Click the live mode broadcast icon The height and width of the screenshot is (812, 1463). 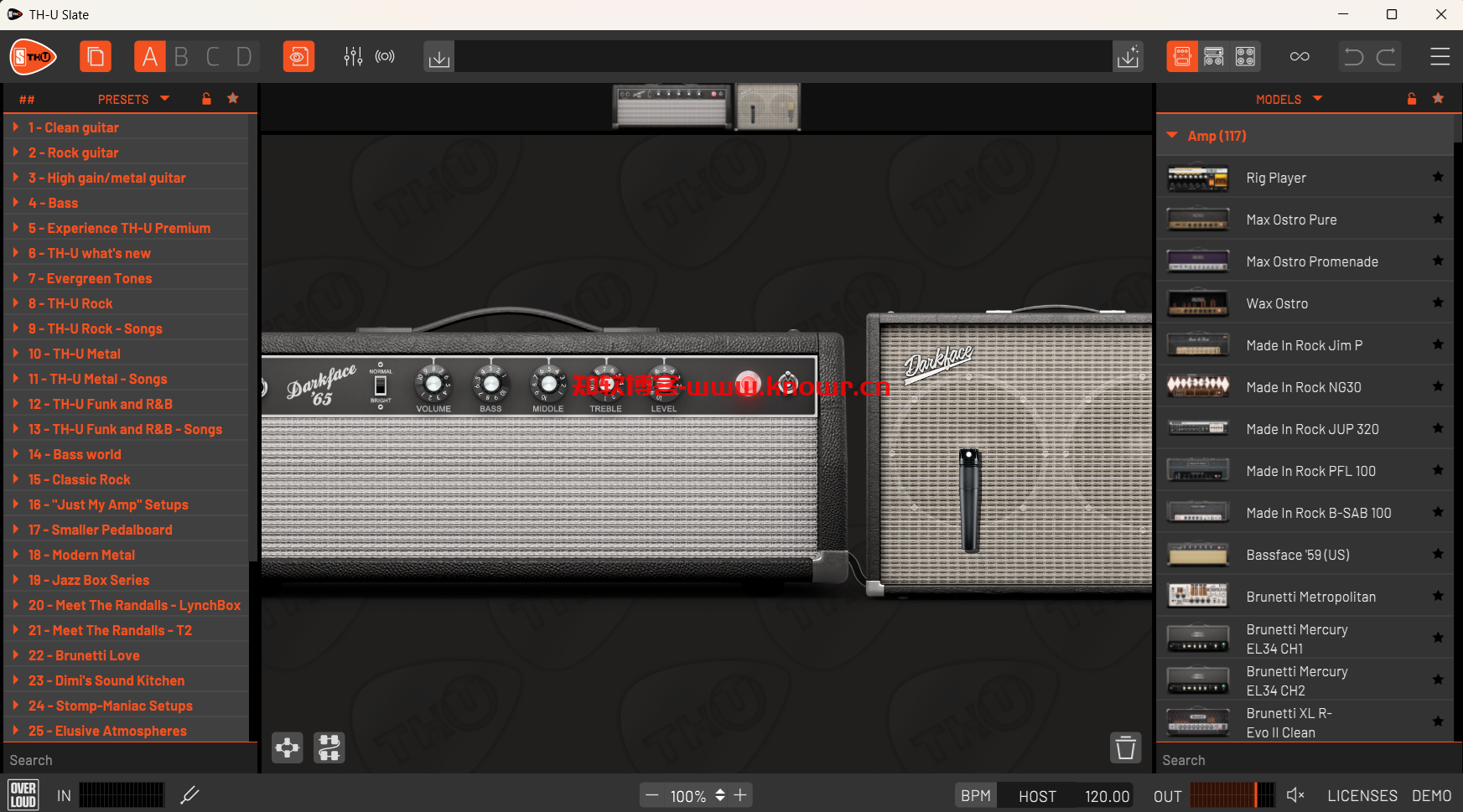click(385, 57)
